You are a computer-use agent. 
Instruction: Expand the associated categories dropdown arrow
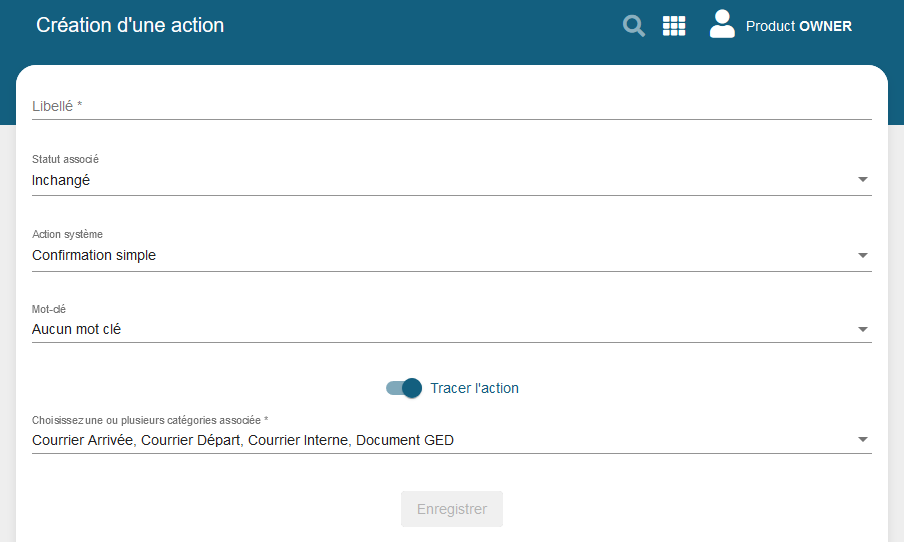click(863, 439)
